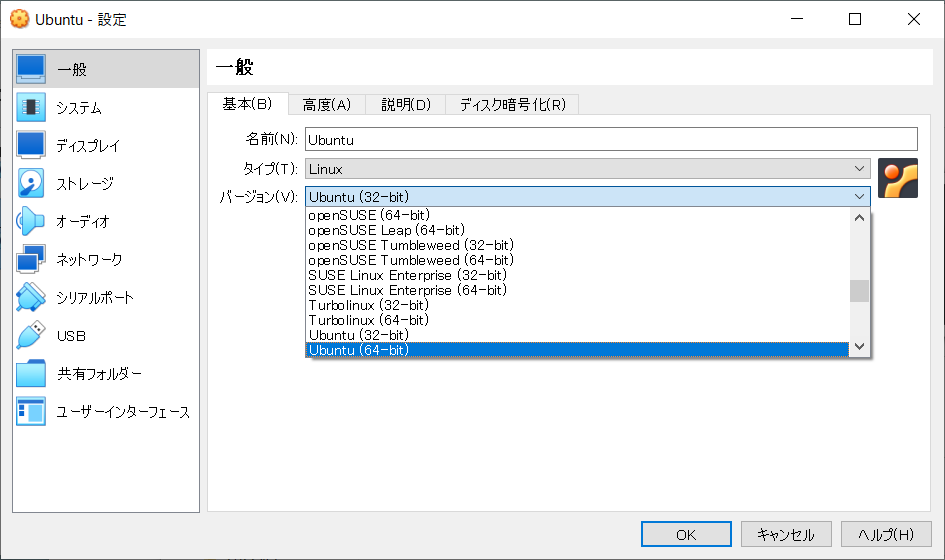This screenshot has height=560, width=945.
Task: Open the タイプ(T) Linux dropdown
Action: 588,169
